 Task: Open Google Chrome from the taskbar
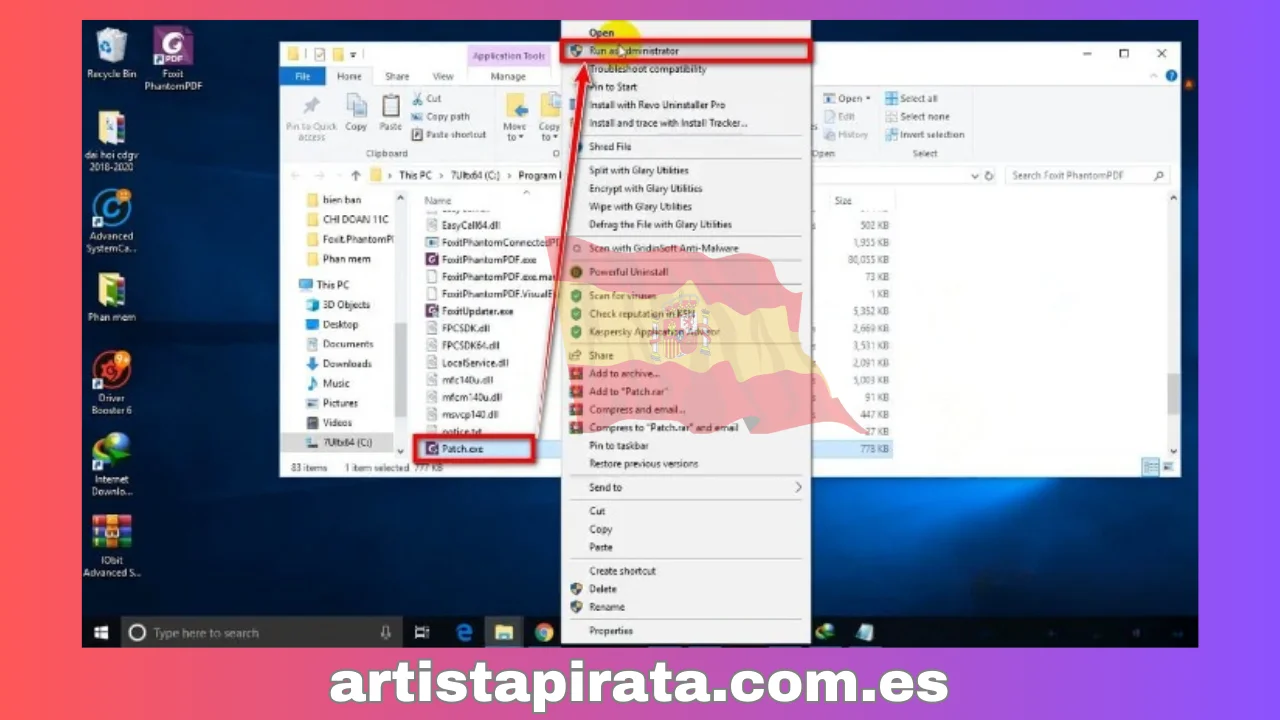(544, 632)
